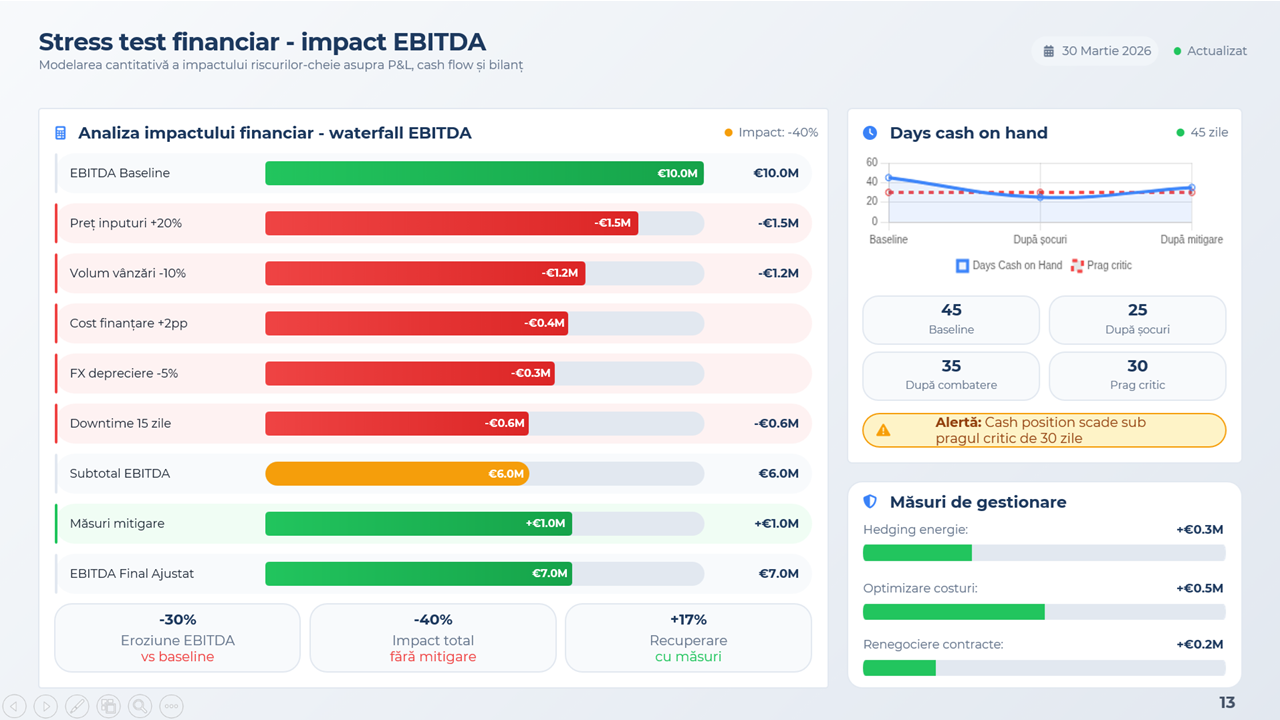Select the EBITDA Final Ajustat bar
Viewport: 1280px width, 720px height.
pos(418,573)
